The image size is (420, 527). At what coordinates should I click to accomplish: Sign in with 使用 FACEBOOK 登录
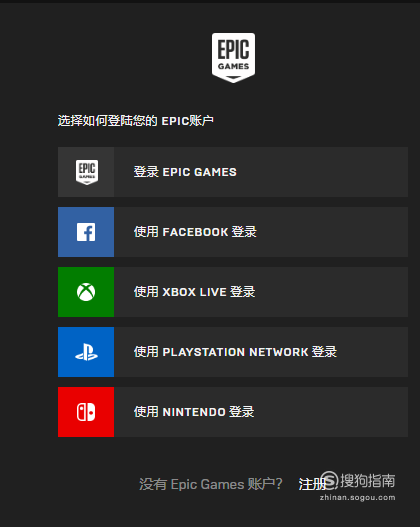coord(233,232)
